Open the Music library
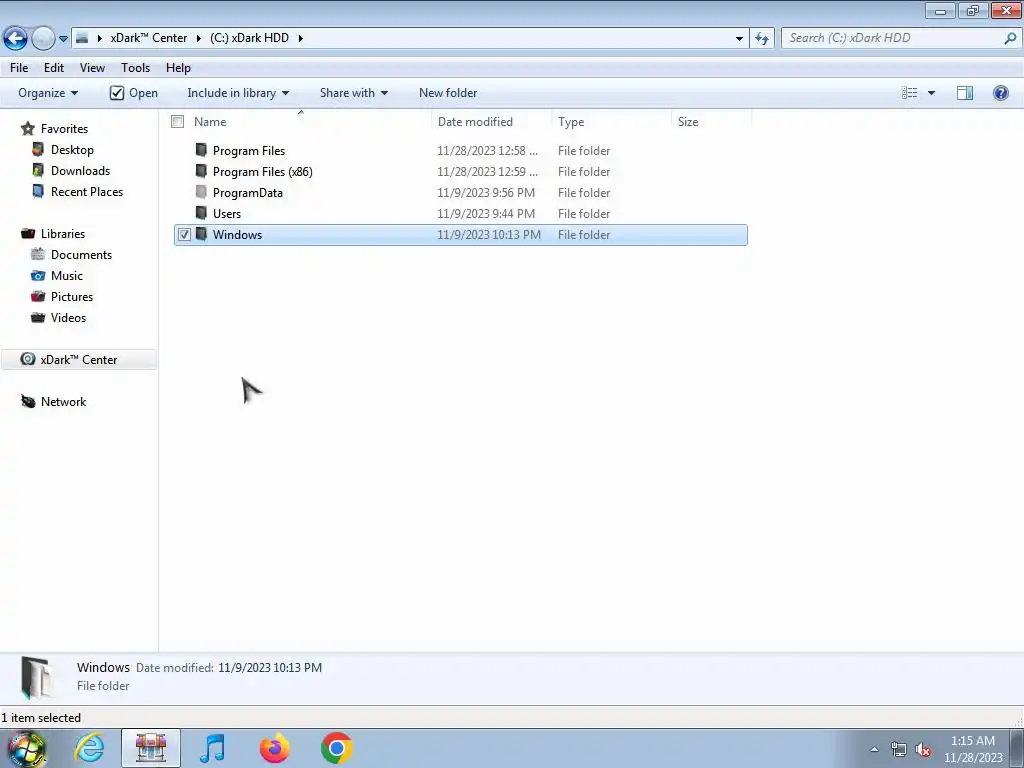This screenshot has width=1024, height=768. [x=67, y=276]
